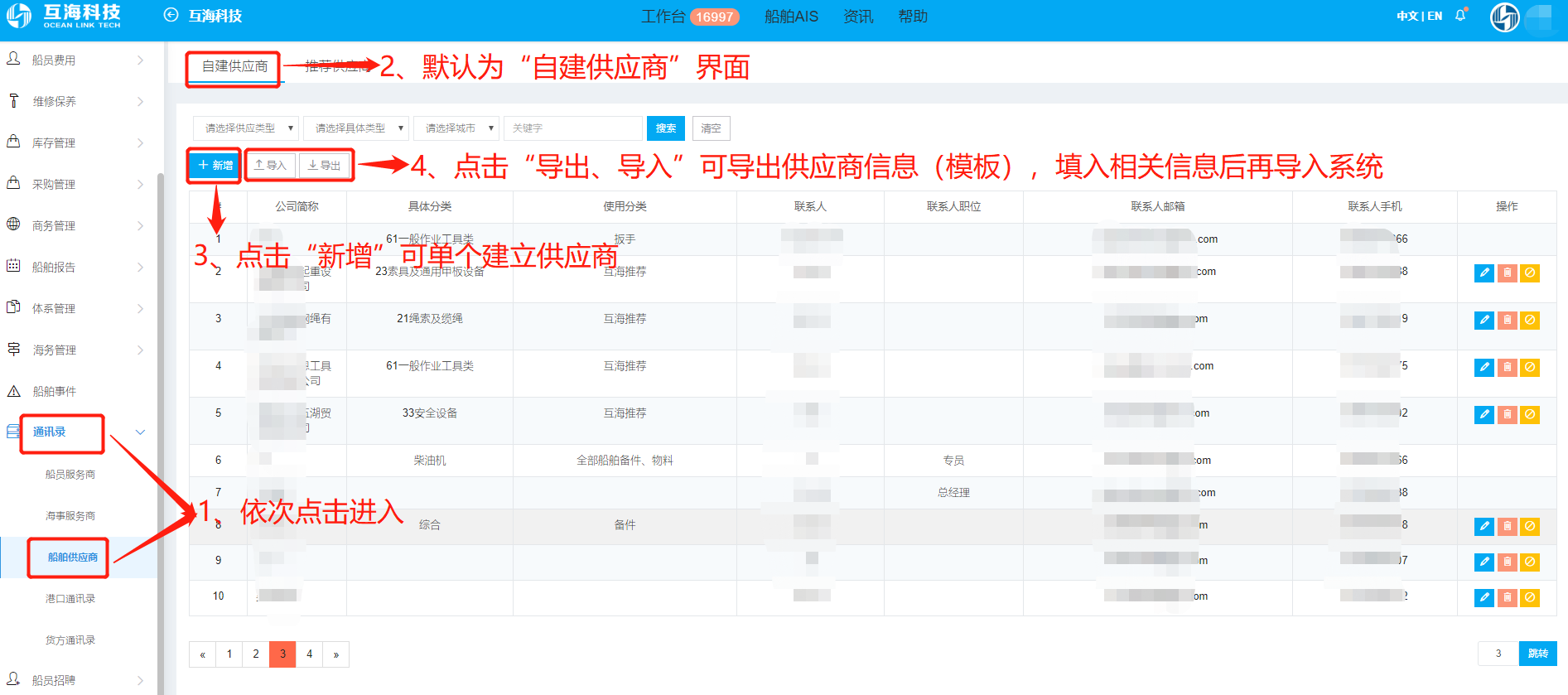The width and height of the screenshot is (1568, 695).
Task: Edit supplier in row 4 with pencil icon
Action: 1484,367
